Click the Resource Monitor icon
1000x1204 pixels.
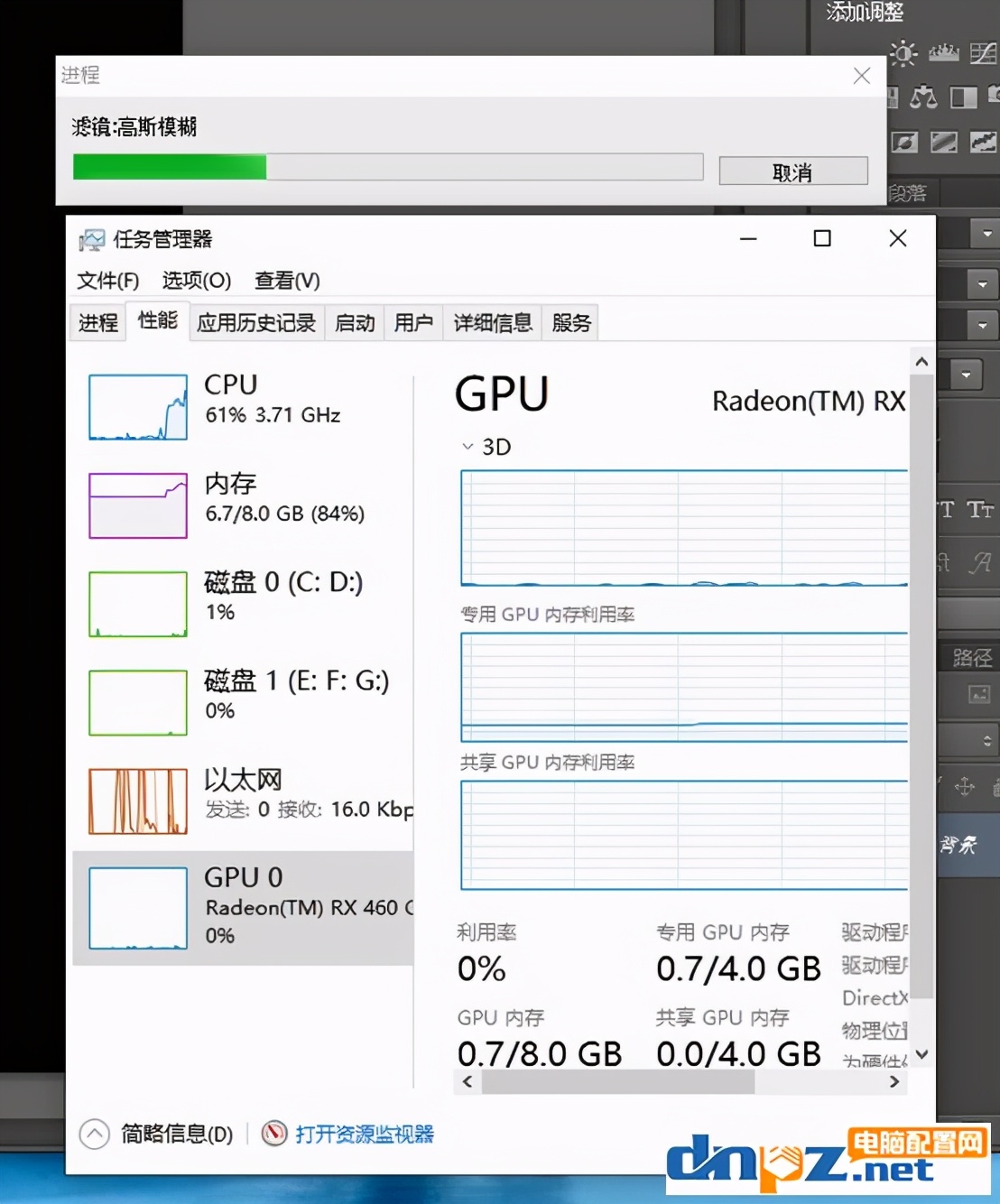tap(274, 1134)
